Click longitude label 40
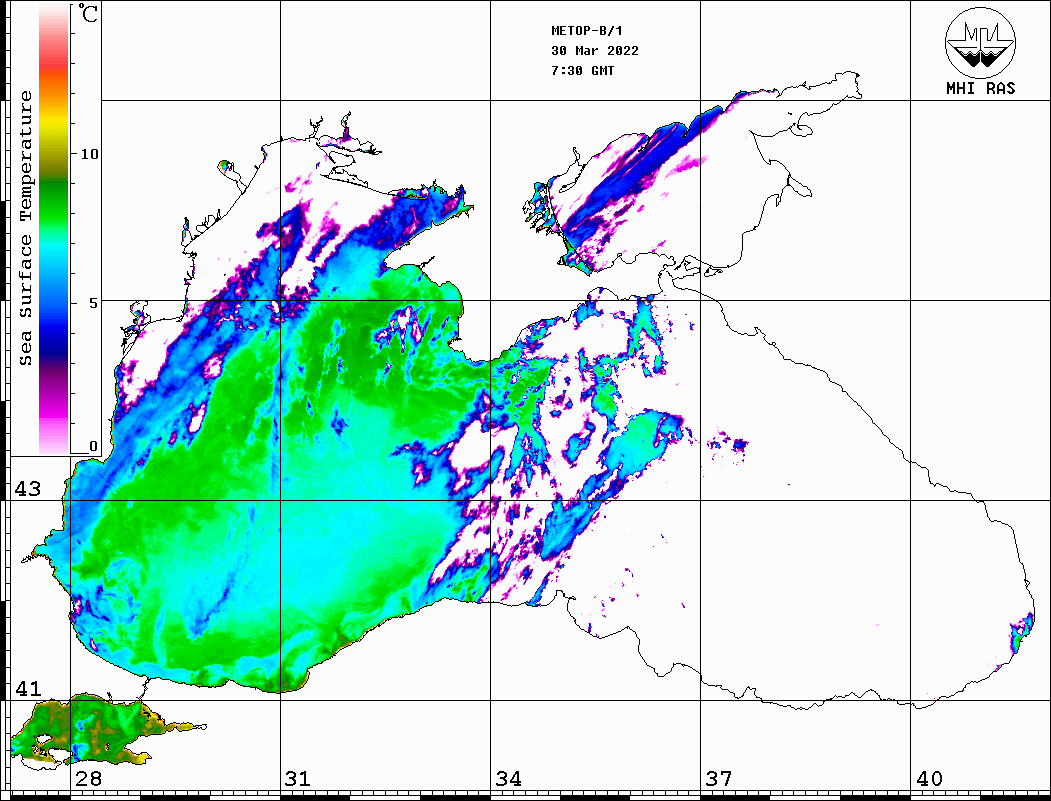Screen dimensions: 1051x801 pyautogui.click(x=929, y=779)
